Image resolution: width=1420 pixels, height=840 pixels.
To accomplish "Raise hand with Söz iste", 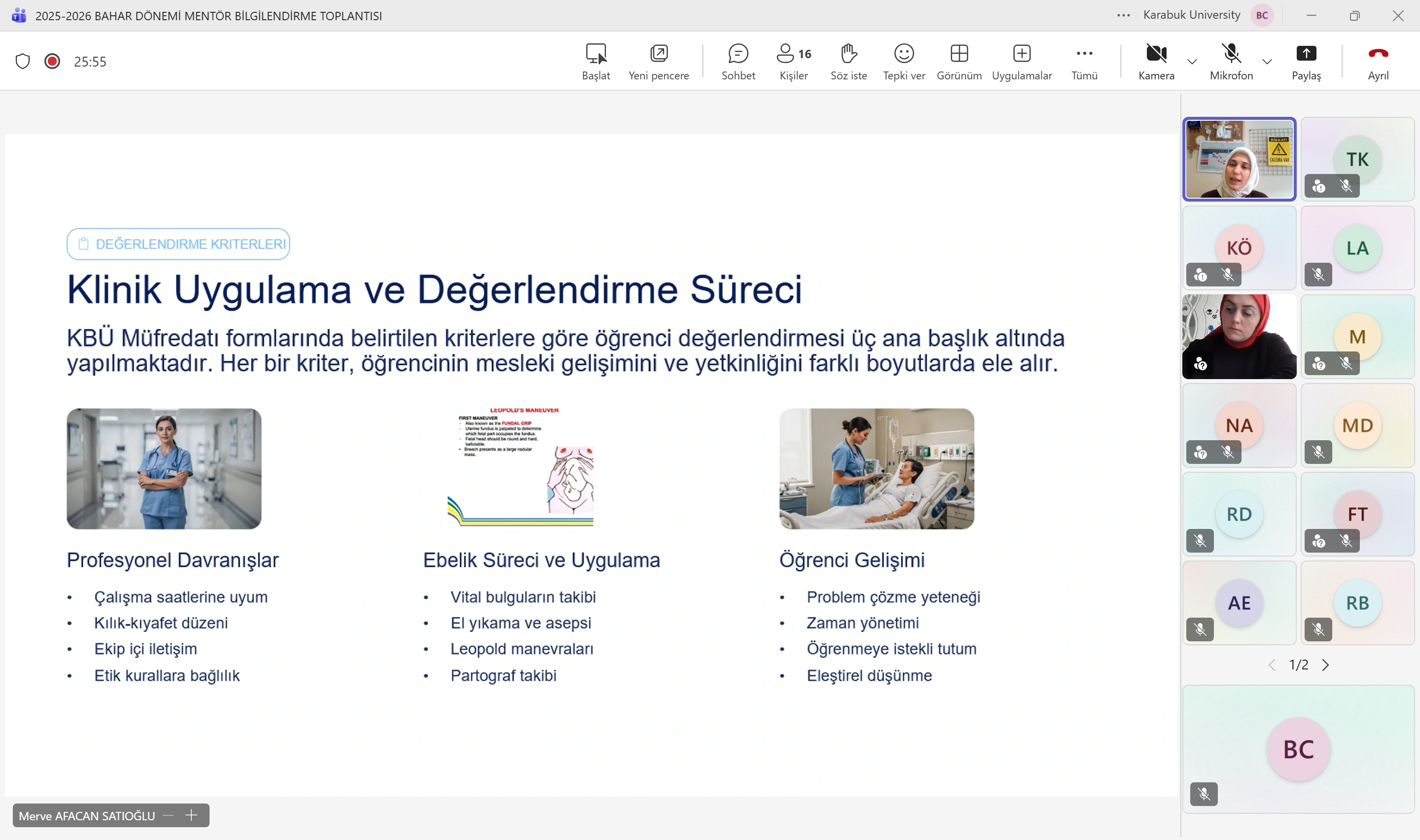I will click(849, 61).
